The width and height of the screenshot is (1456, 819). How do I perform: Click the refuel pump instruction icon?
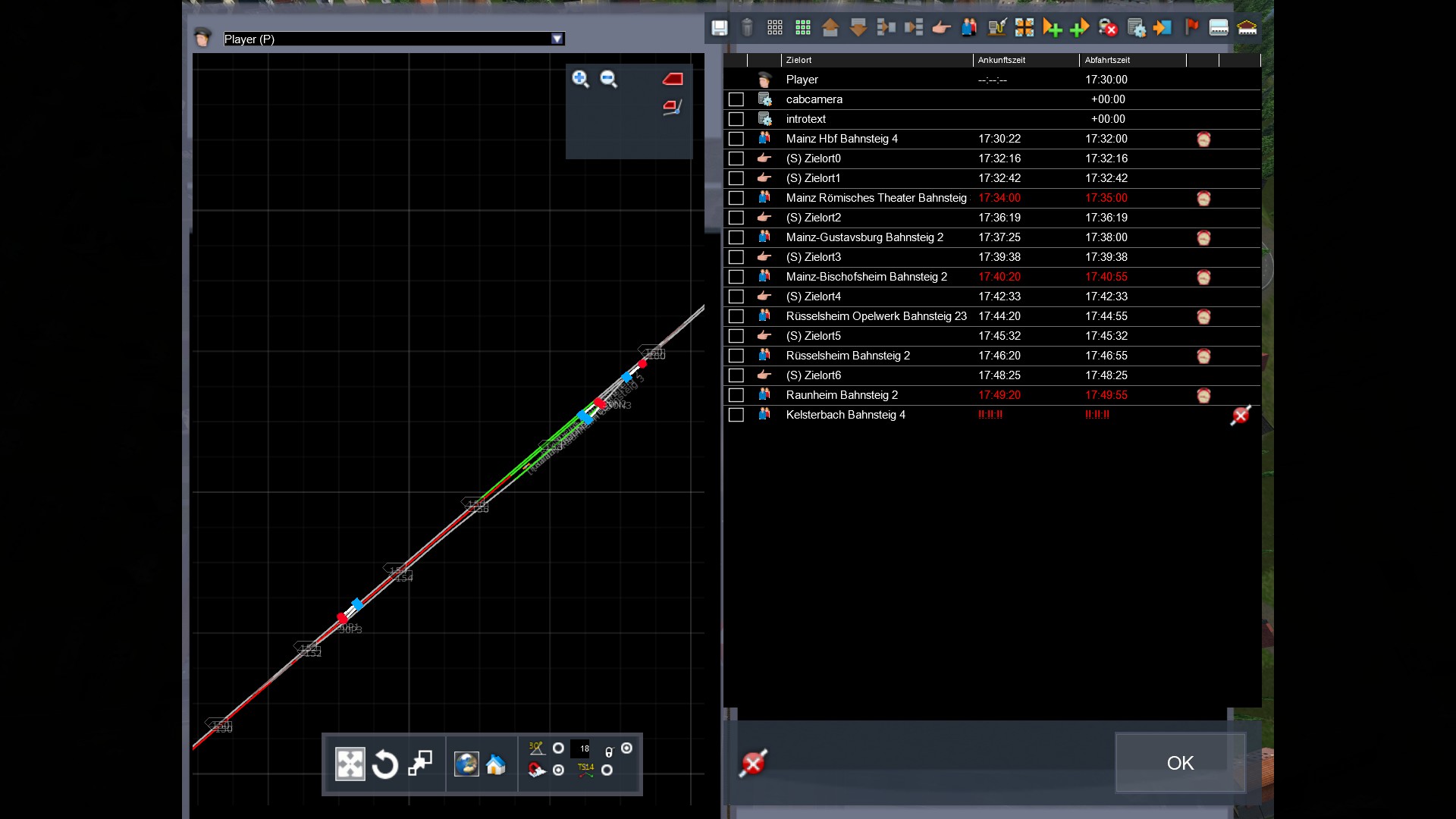996,28
